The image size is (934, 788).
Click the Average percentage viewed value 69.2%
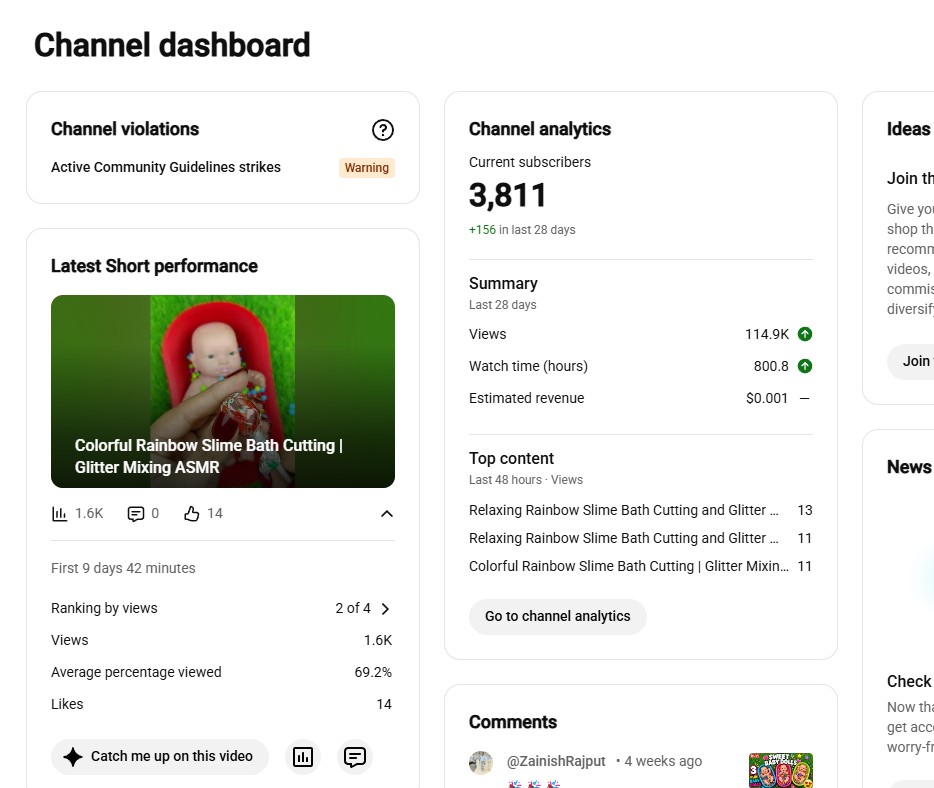[373, 672]
